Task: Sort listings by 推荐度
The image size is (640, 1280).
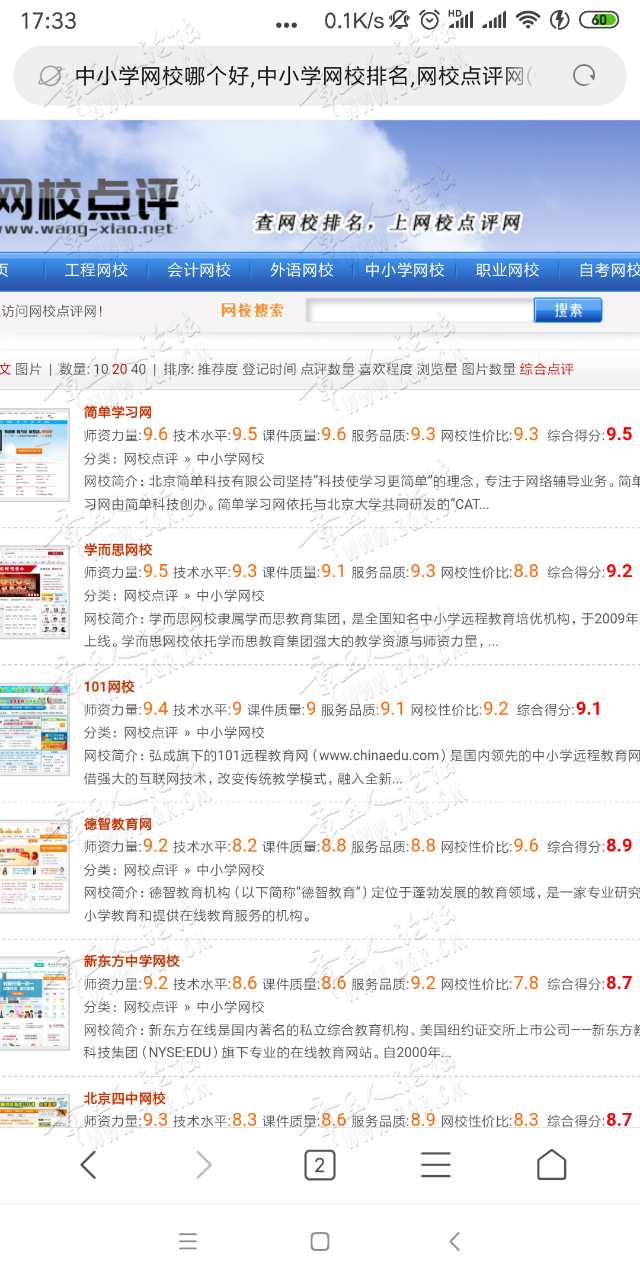Action: 218,369
